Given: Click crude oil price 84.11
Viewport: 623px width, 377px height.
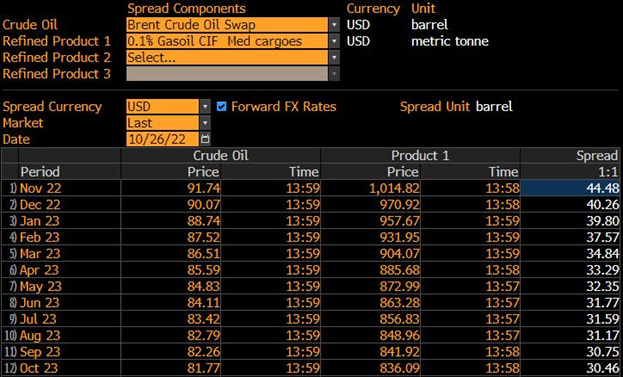Looking at the screenshot, I should coord(203,302).
